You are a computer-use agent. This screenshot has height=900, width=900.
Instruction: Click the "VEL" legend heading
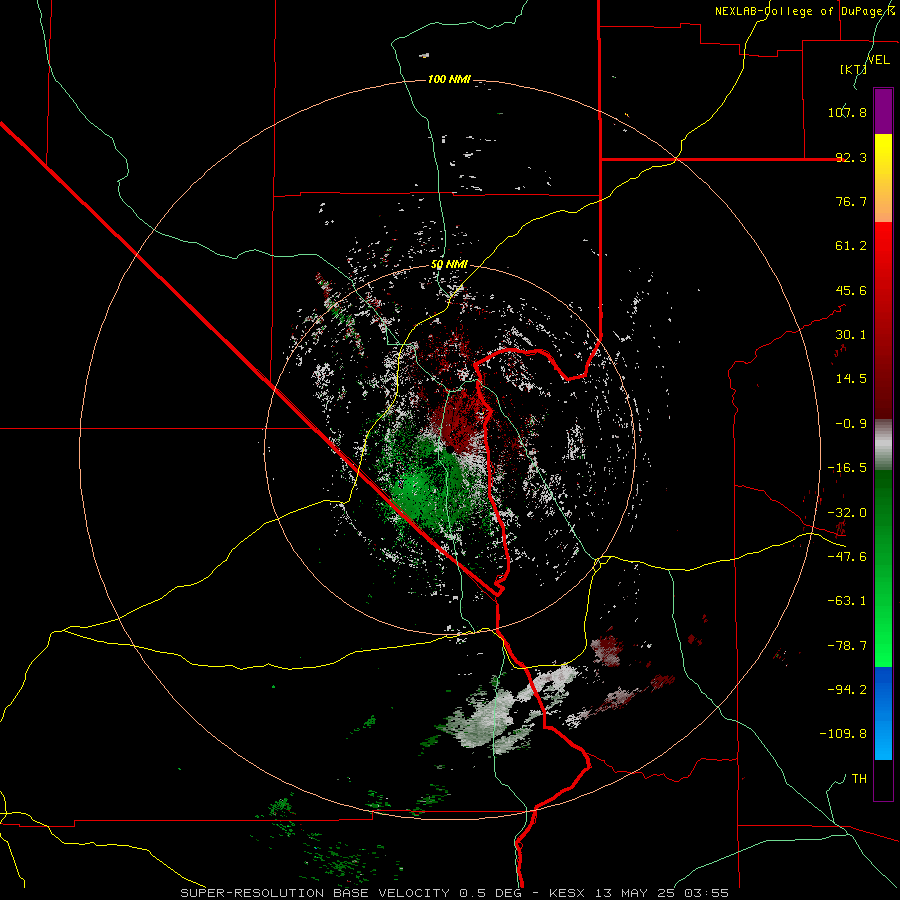tap(878, 60)
